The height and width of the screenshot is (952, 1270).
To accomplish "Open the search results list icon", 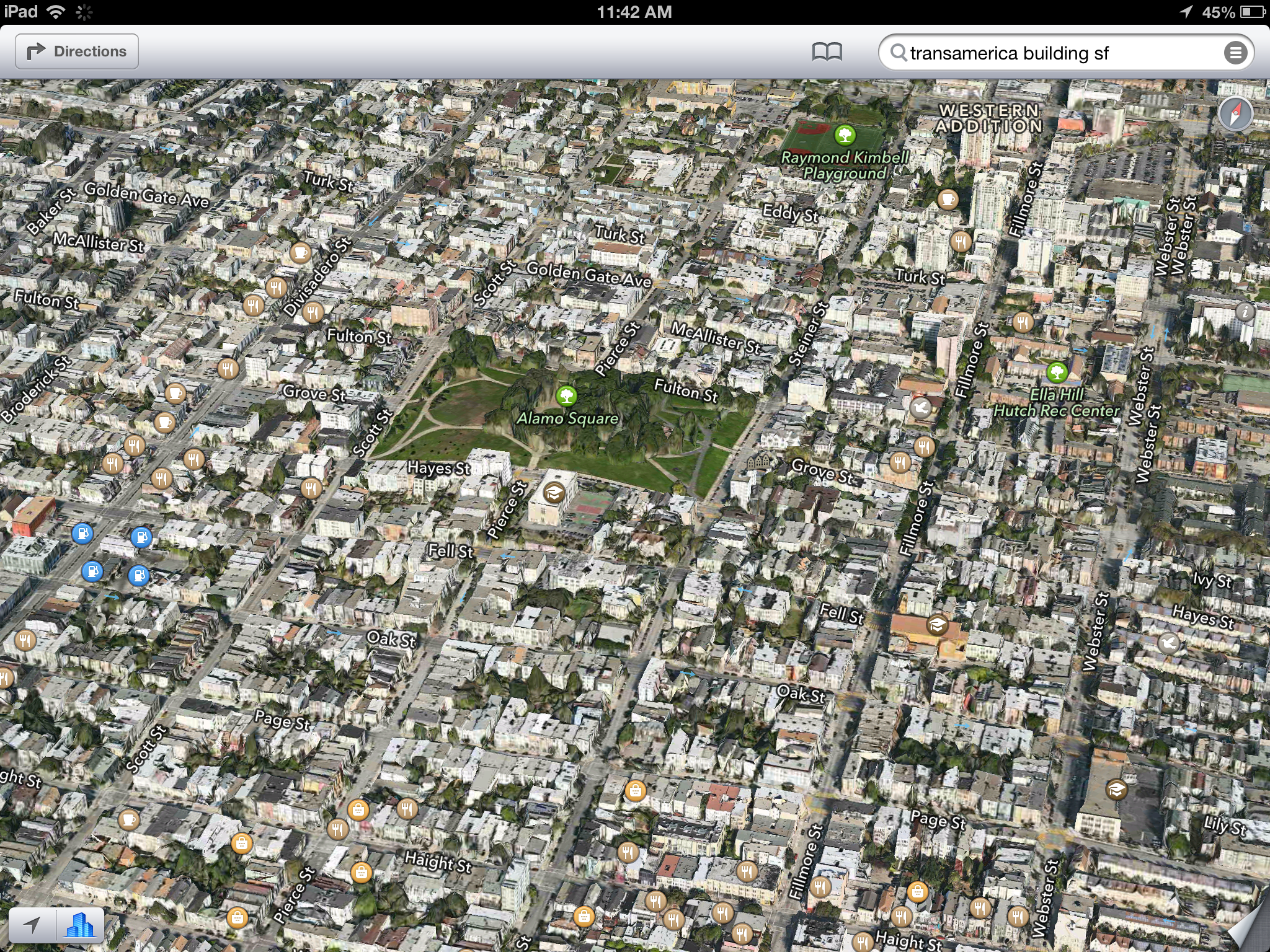I will click(1235, 53).
